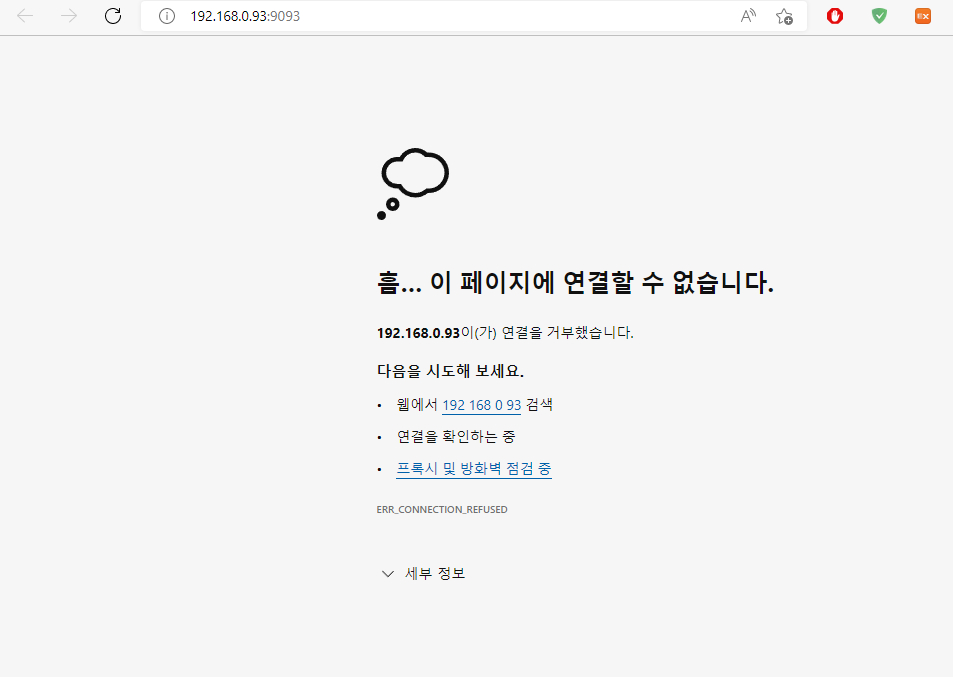The height and width of the screenshot is (677, 953).
Task: Expand the 세부 정보 details section
Action: click(423, 574)
